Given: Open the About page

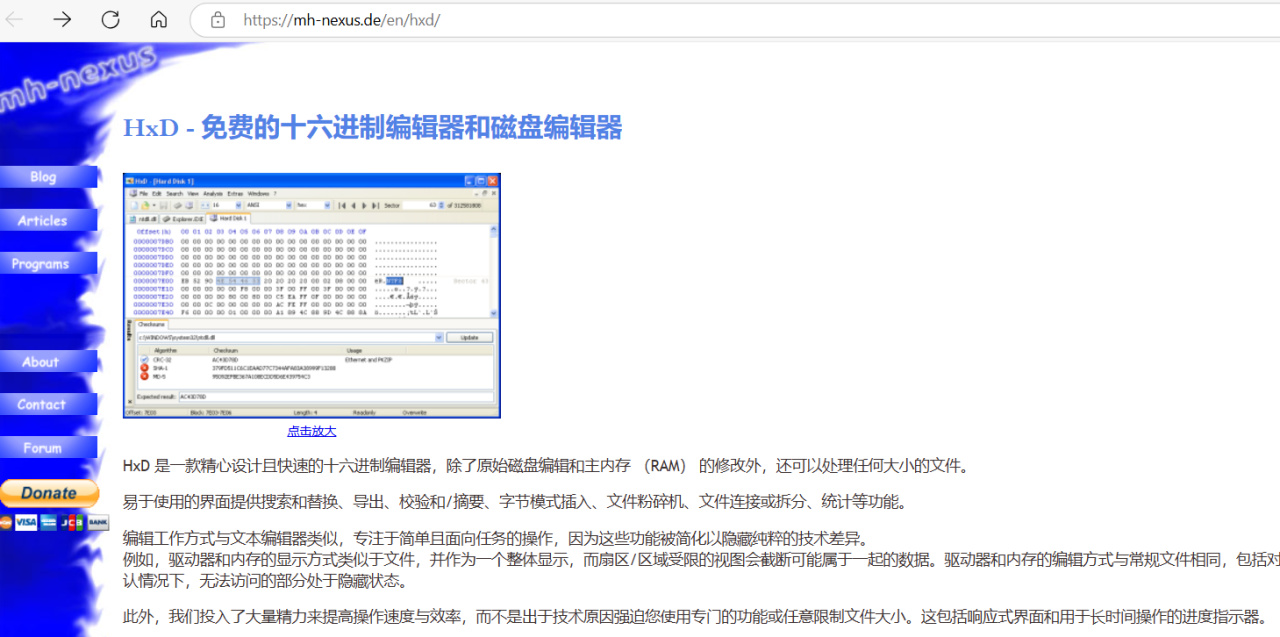Looking at the screenshot, I should click(48, 361).
